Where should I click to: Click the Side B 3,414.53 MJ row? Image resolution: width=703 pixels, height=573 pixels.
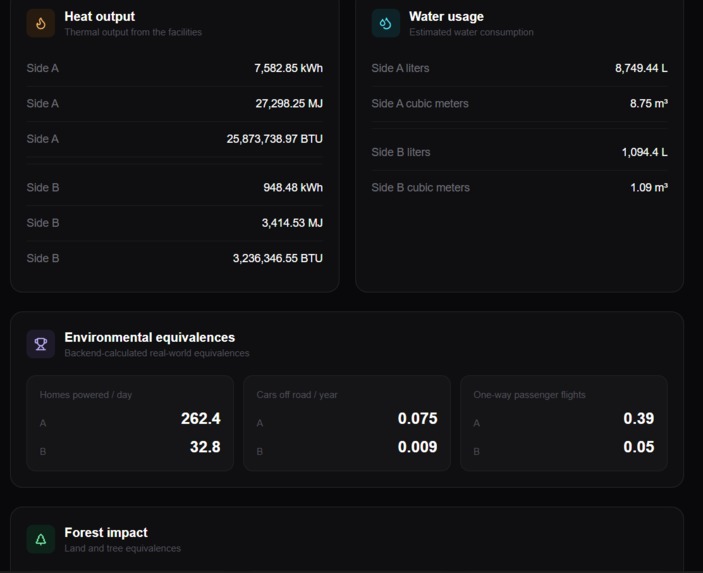tap(174, 223)
